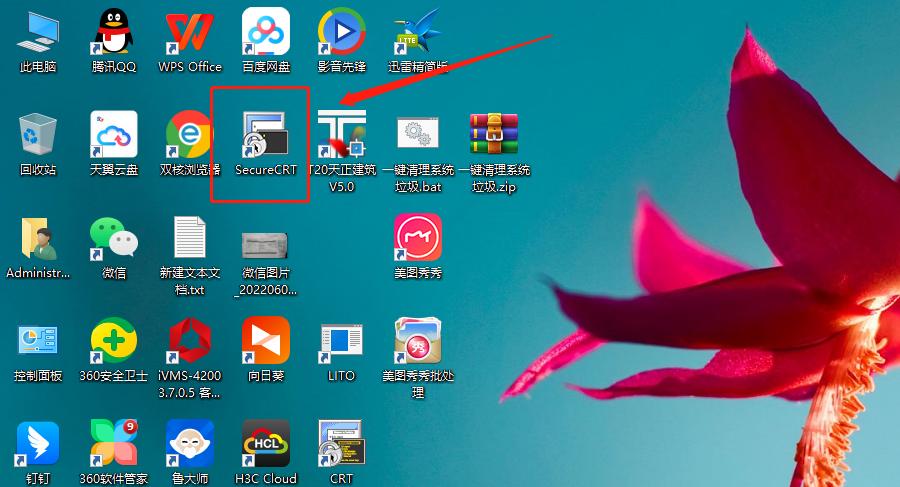The height and width of the screenshot is (487, 900).
Task: Open the T20天正建筑 V5.0 shortcut
Action: [342, 134]
